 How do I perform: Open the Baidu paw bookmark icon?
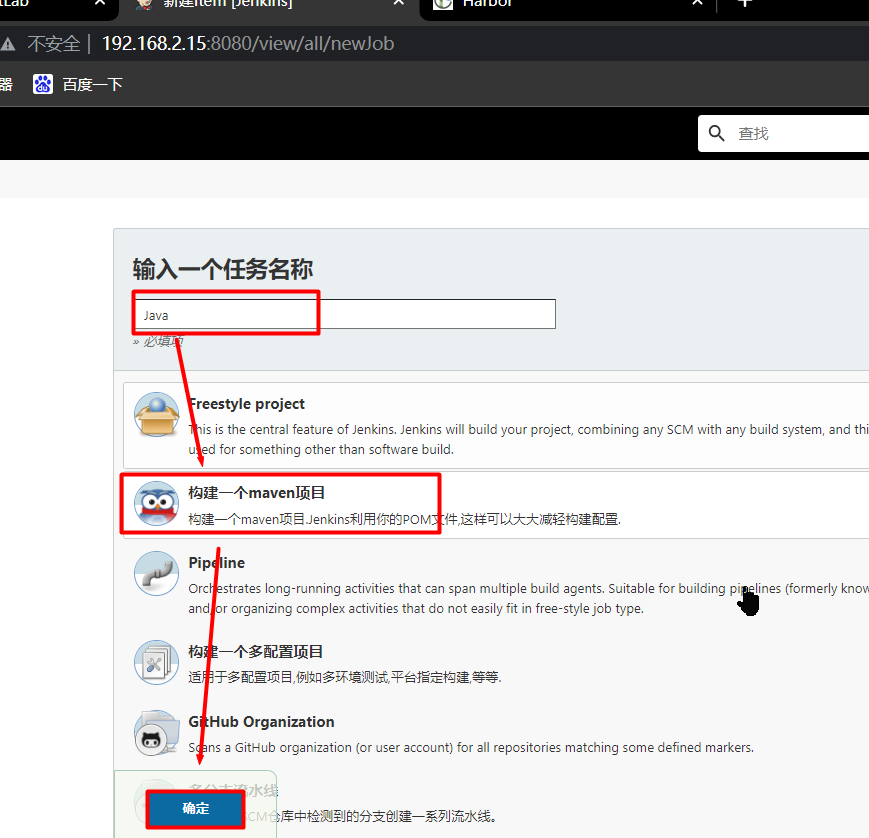coord(43,84)
